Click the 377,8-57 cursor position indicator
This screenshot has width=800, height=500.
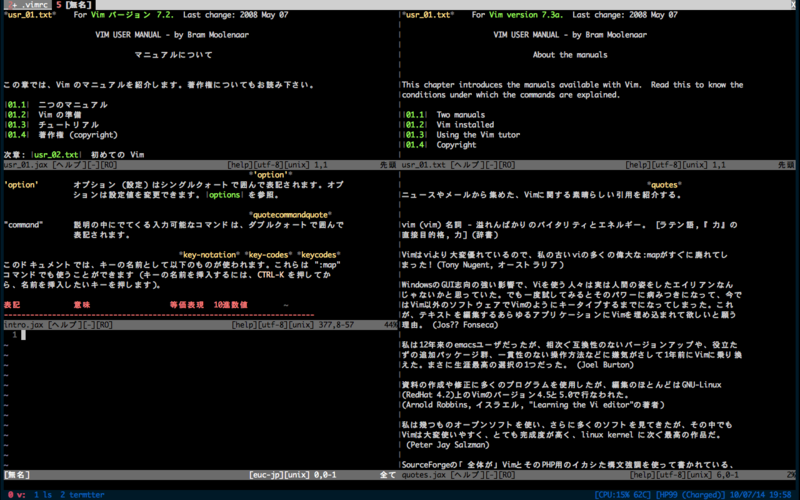[336, 324]
